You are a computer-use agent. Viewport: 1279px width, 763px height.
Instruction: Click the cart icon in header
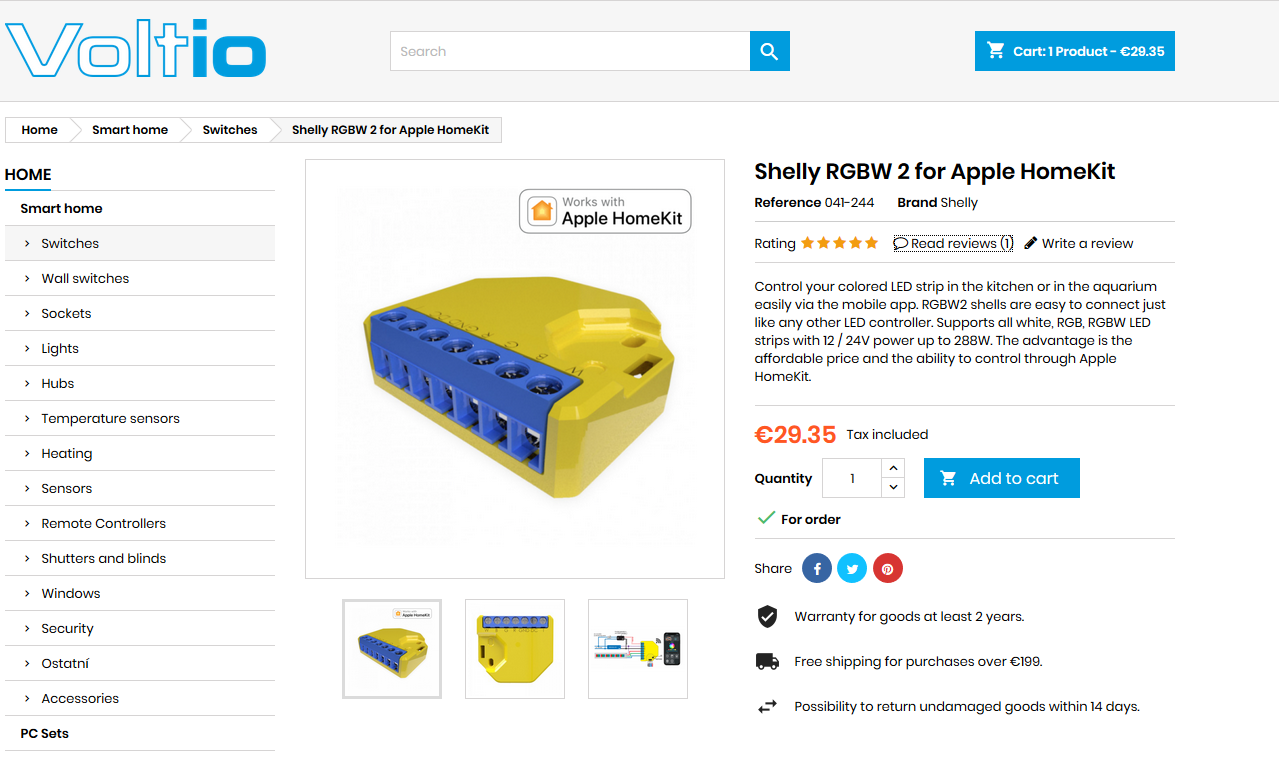pos(996,51)
